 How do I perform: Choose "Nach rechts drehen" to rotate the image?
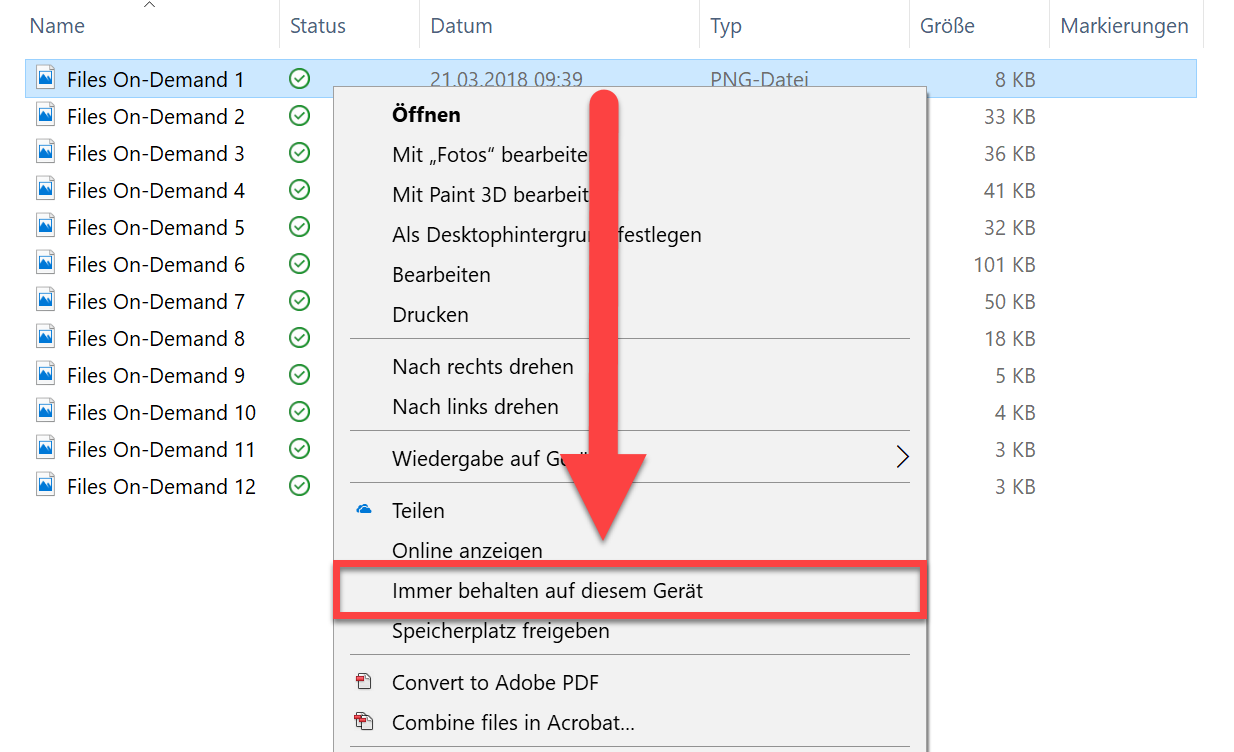coord(483,367)
